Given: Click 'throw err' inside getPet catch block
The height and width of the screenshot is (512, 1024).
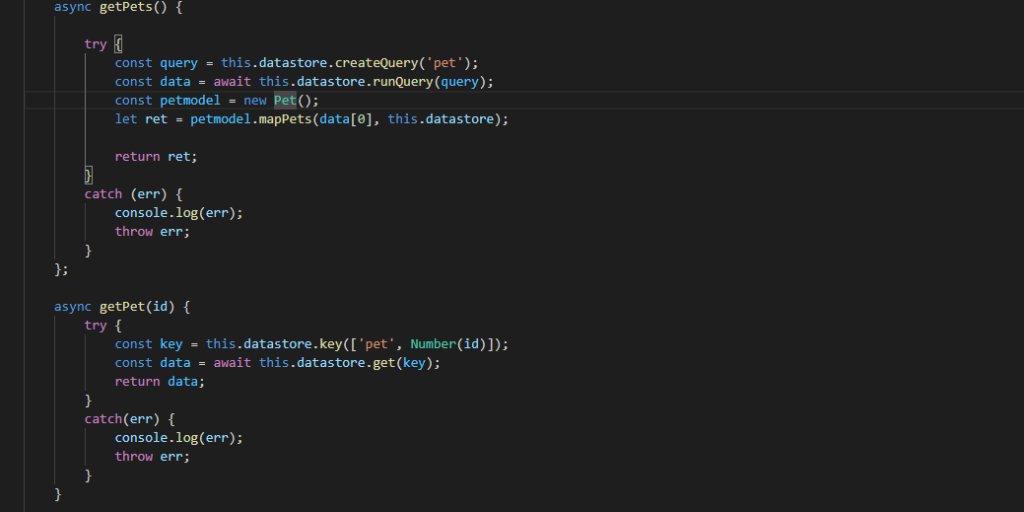Looking at the screenshot, I should coord(152,456).
